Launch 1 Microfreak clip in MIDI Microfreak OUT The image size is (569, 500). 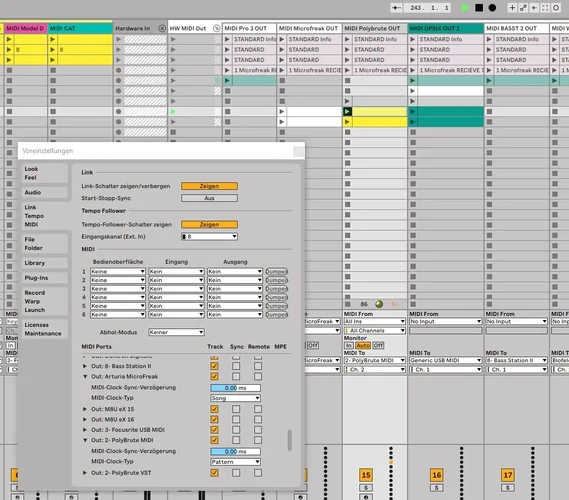tap(282, 70)
